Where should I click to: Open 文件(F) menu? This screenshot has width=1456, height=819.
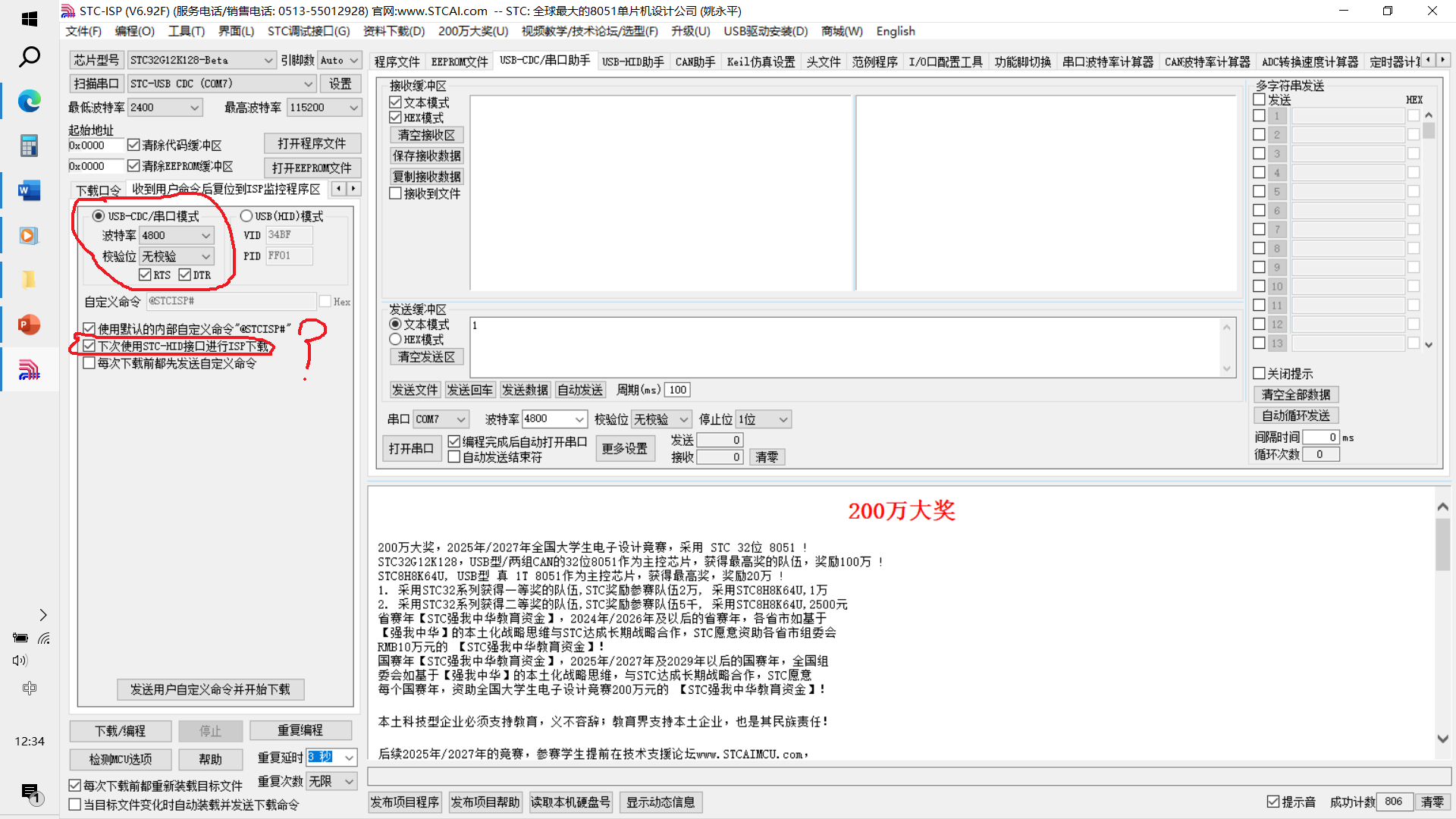83,31
